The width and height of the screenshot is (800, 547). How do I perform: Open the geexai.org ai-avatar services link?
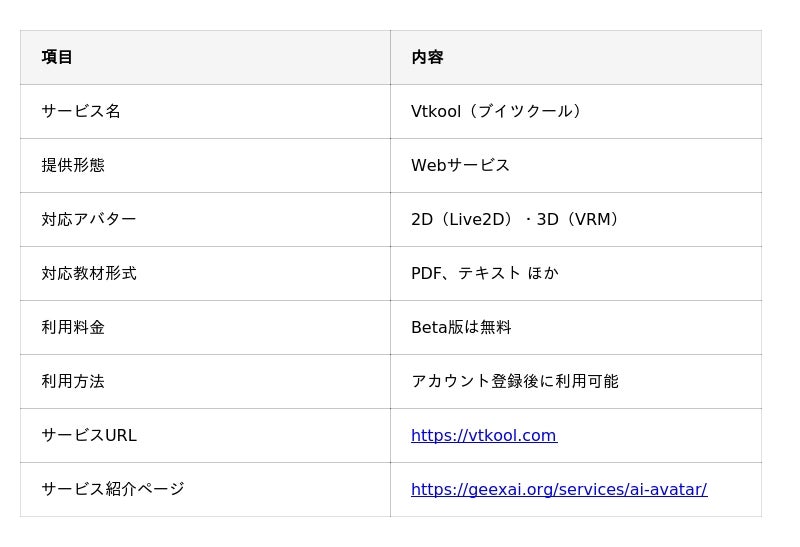[x=559, y=489]
